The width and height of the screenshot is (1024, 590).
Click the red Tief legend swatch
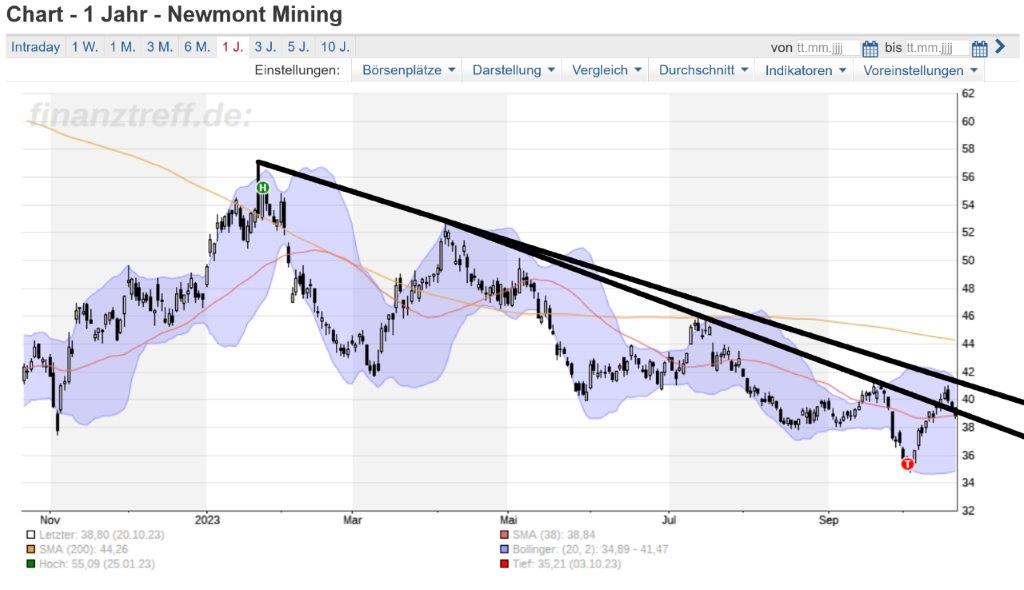coord(504,563)
